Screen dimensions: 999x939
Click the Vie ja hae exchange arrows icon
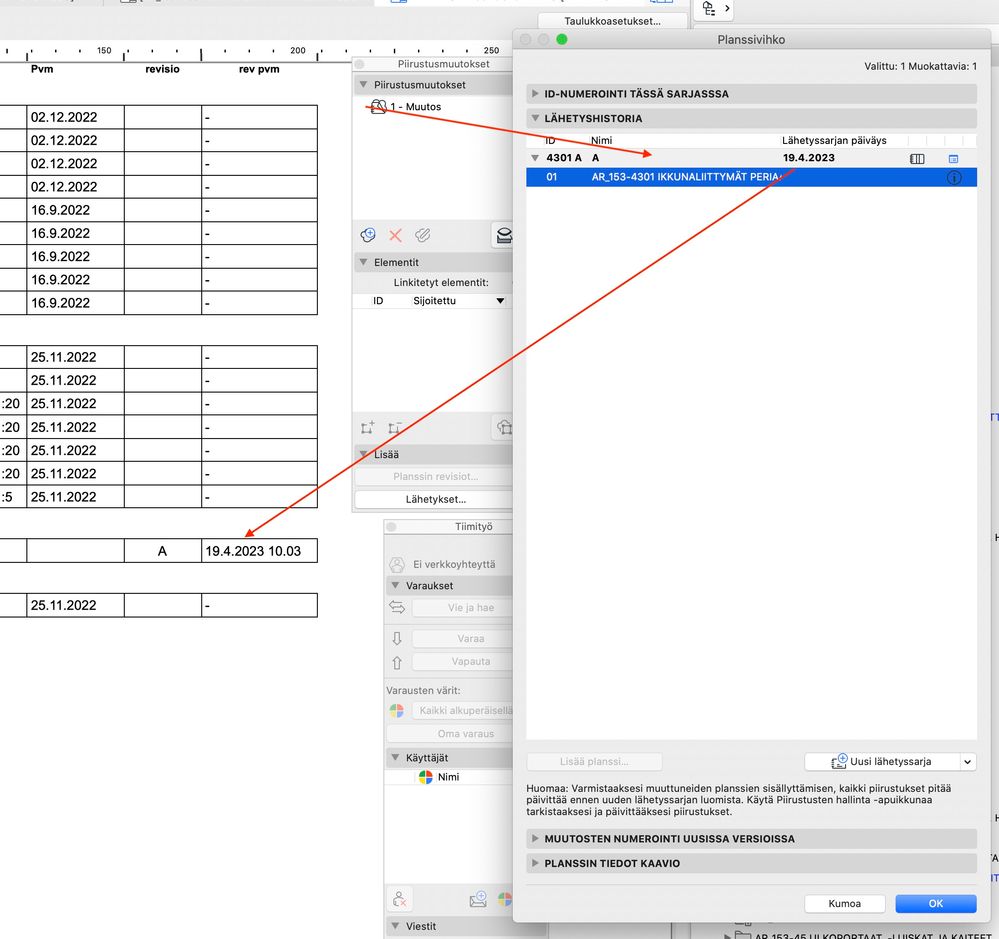point(399,607)
